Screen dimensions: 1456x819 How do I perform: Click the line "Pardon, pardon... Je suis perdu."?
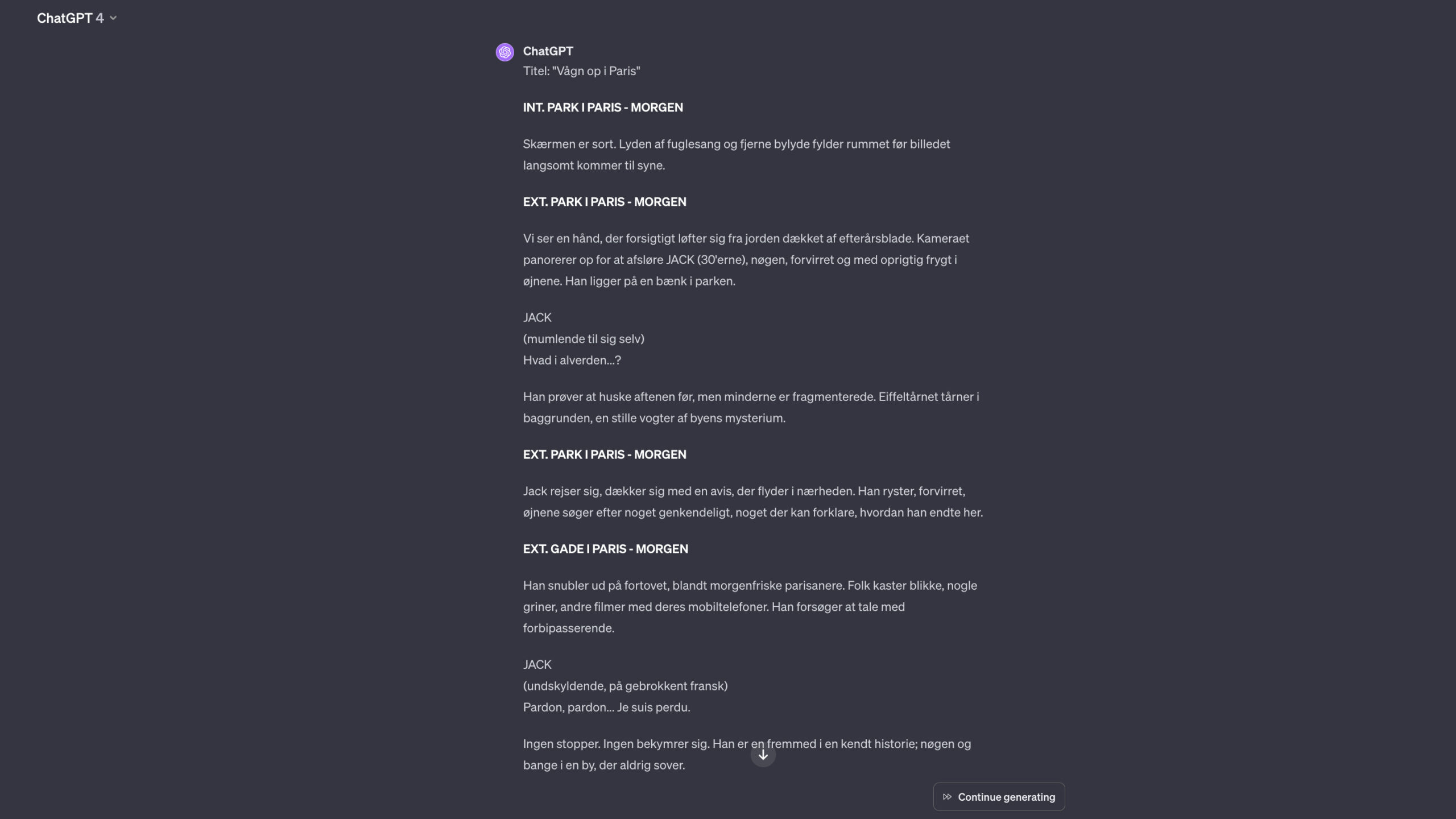click(606, 708)
